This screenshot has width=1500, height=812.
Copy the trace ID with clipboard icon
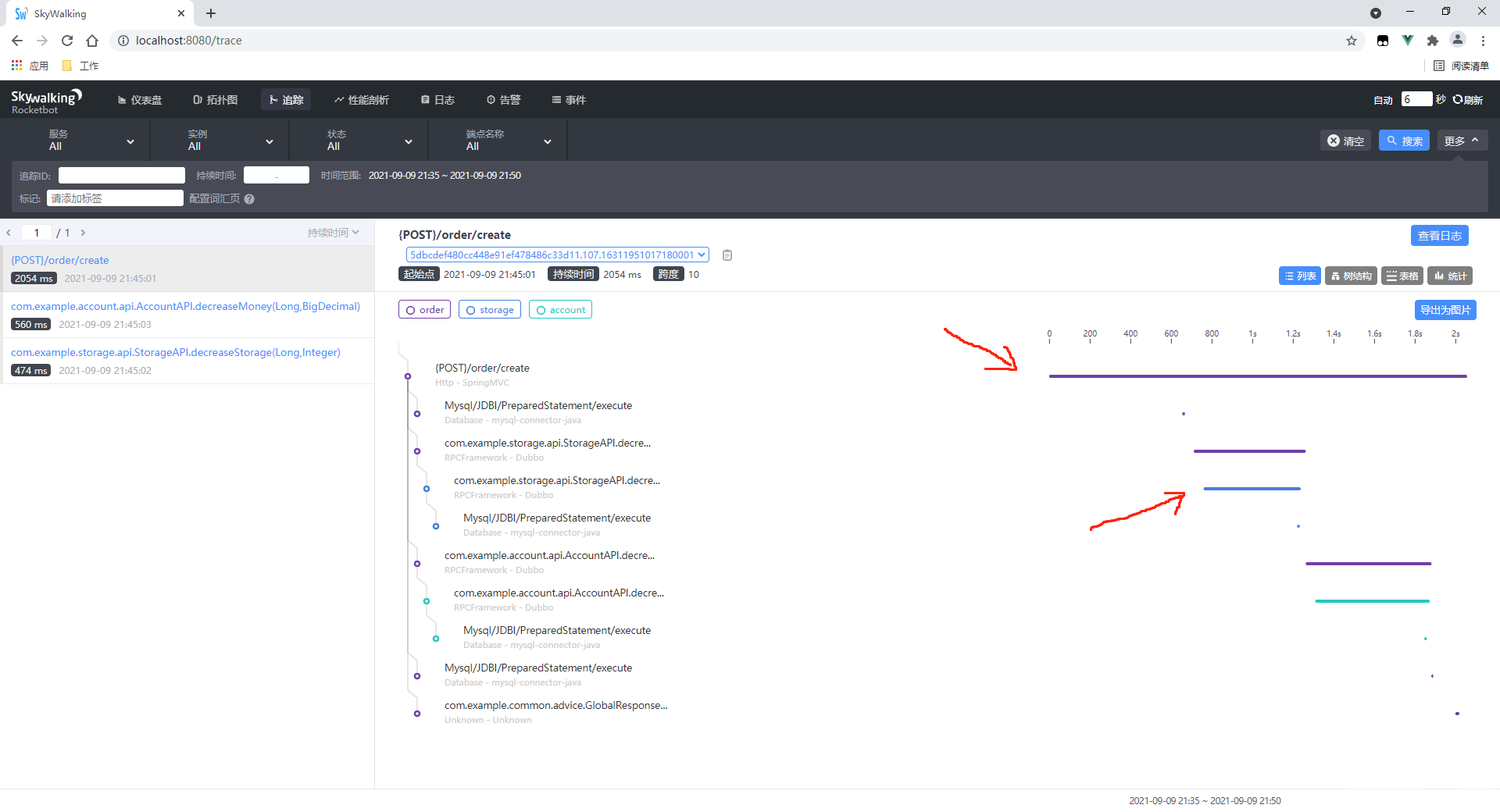click(727, 255)
